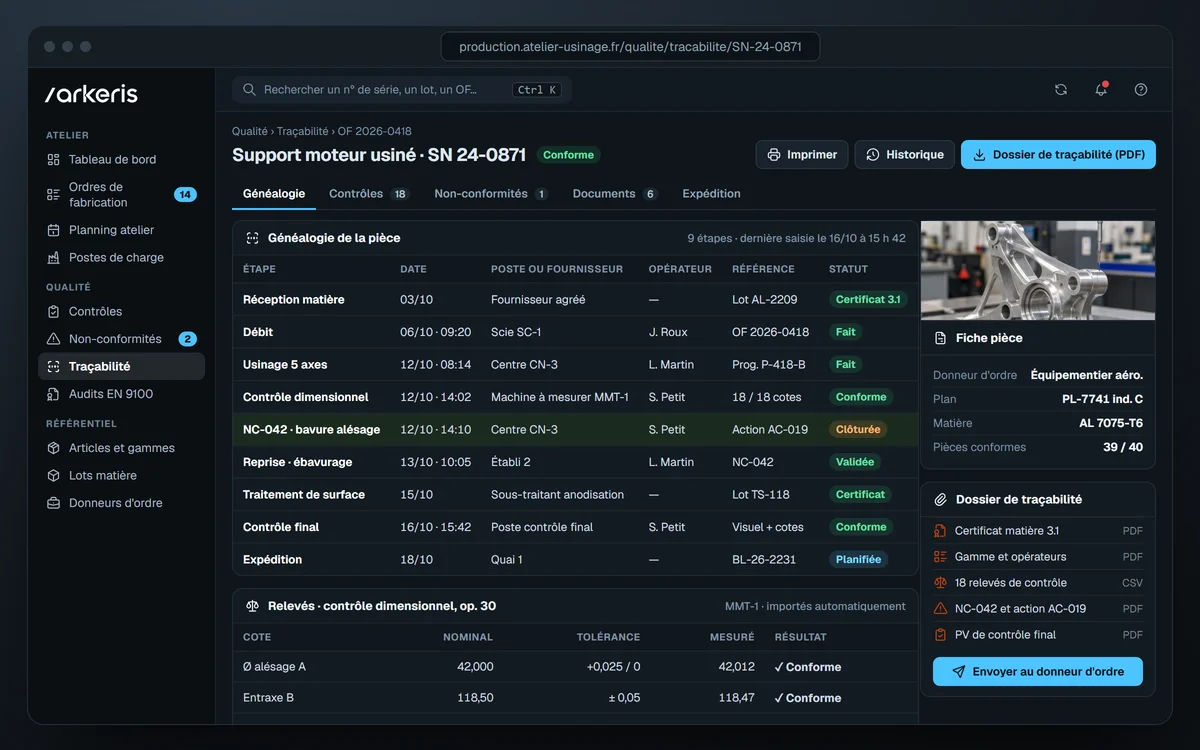Click the Imprimer button
The image size is (1200, 750).
point(802,155)
